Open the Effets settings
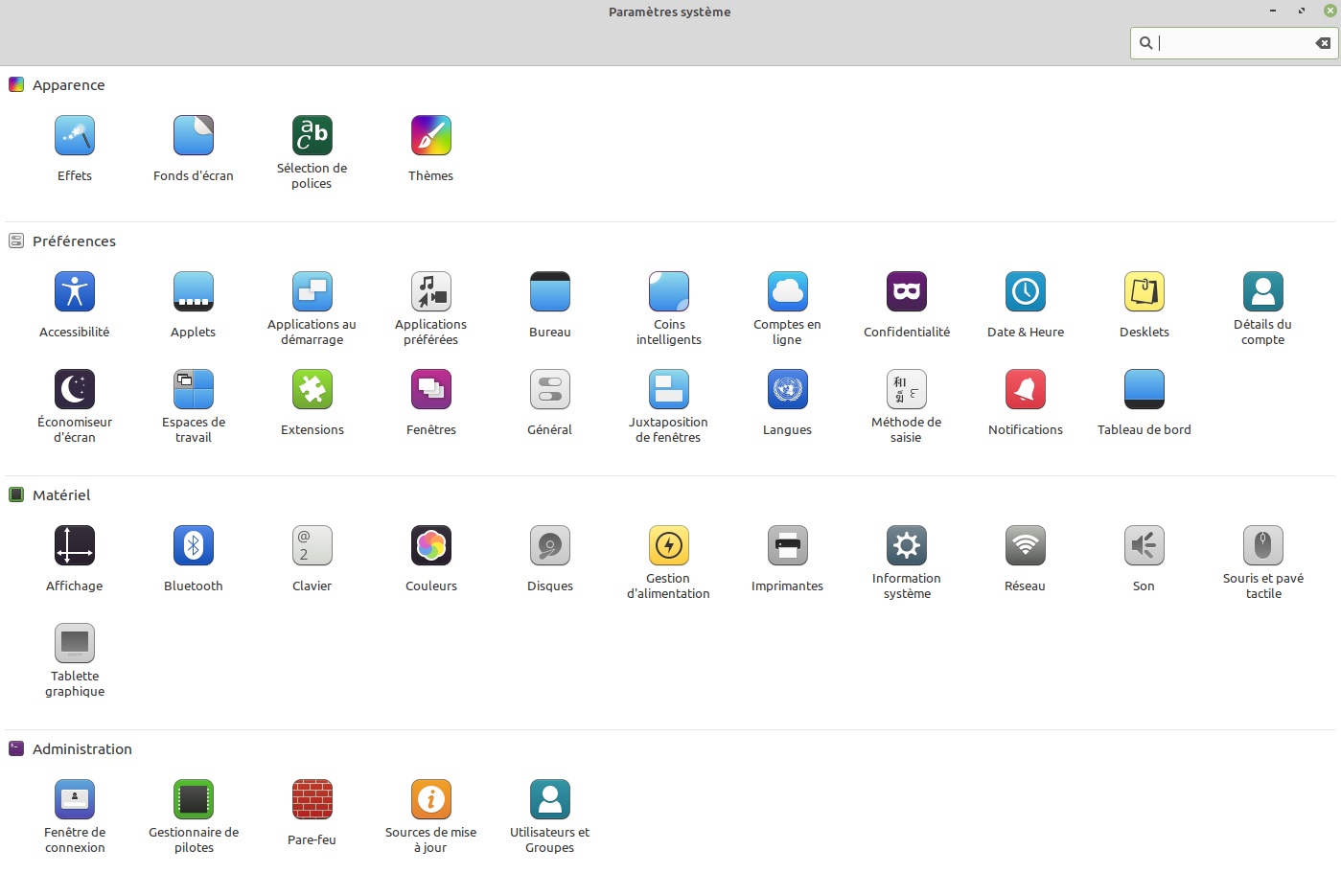Viewport: 1341px width, 896px height. point(75,136)
